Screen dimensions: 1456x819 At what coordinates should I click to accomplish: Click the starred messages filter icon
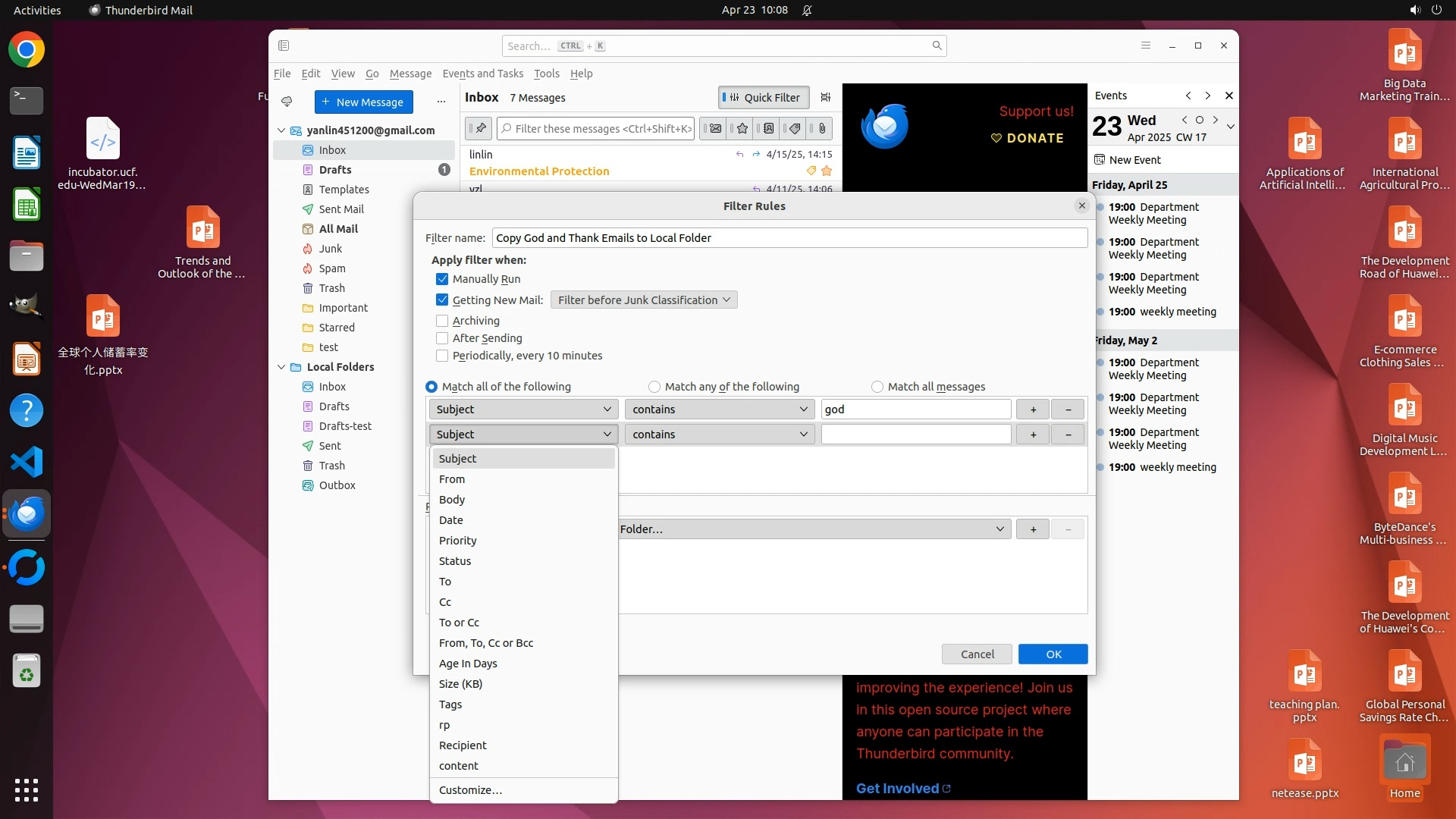pyautogui.click(x=742, y=129)
